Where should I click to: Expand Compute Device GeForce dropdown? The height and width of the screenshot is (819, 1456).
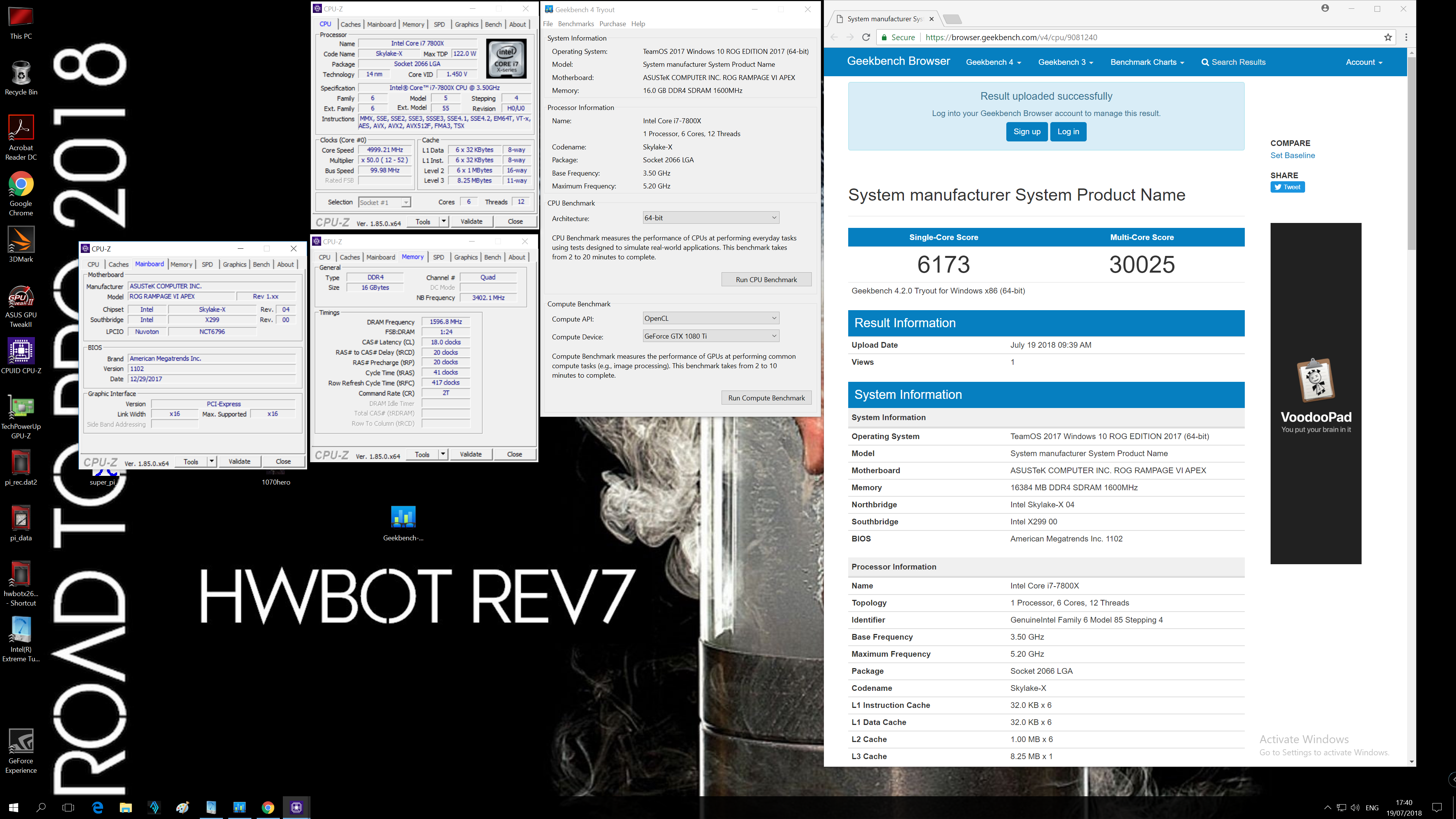pyautogui.click(x=711, y=336)
